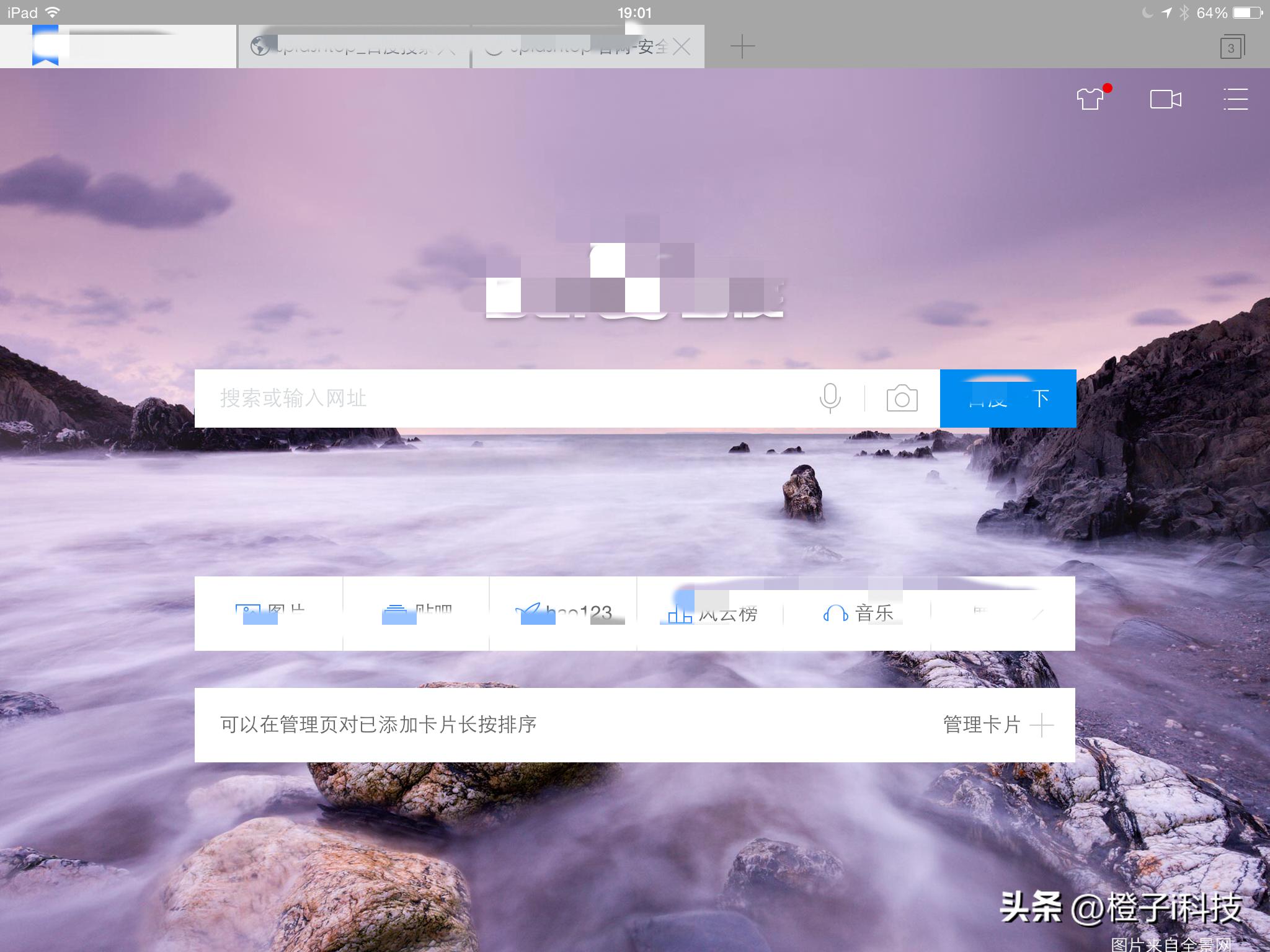
Task: Open the video camera feature icon
Action: pos(1166,99)
